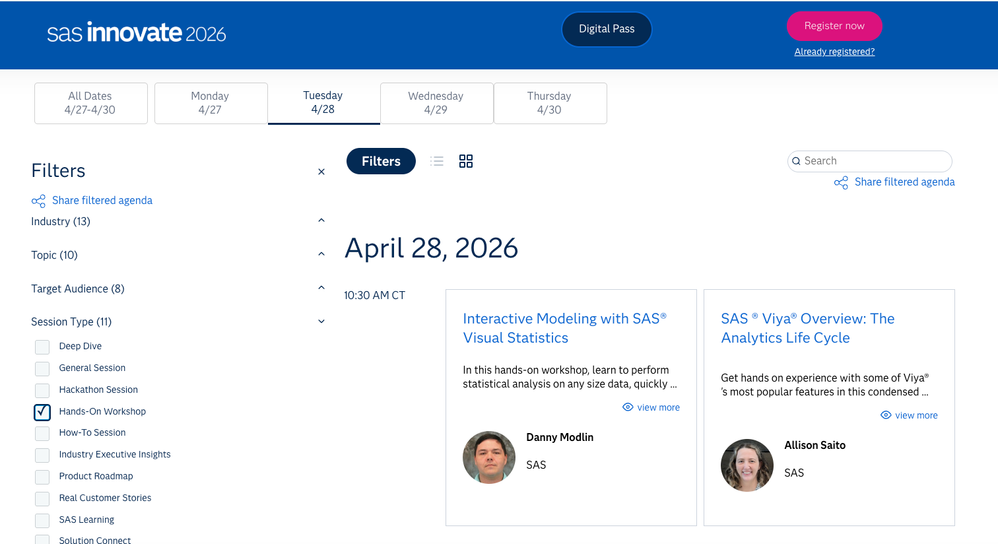Switch to Monday 4/27 tab
The image size is (998, 544).
point(211,103)
